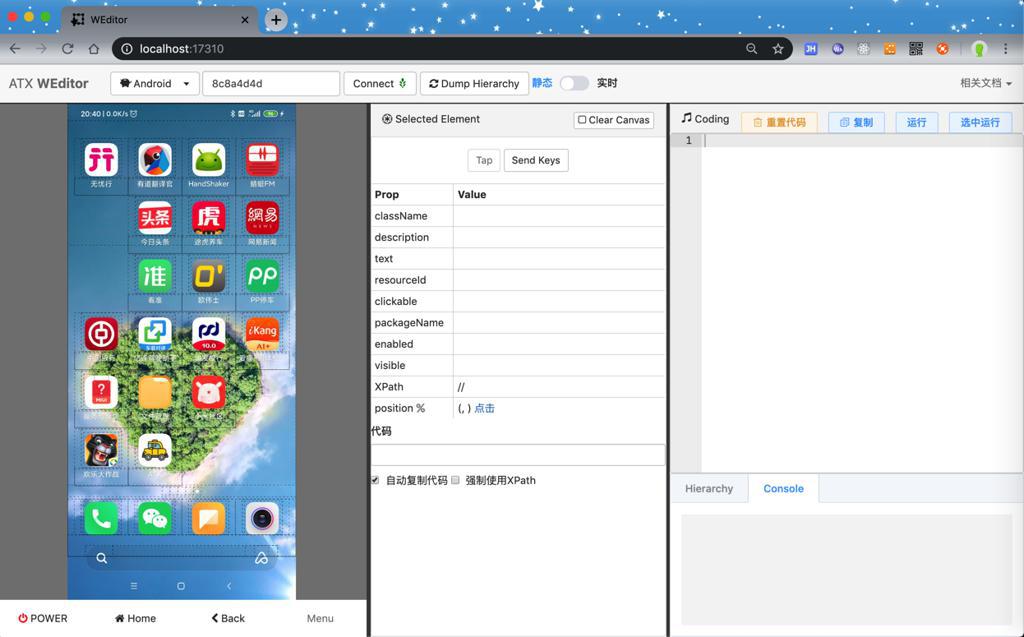Open the 无忧行 app on phone screen
Screen dimensions: 1024x637
pyautogui.click(x=101, y=160)
